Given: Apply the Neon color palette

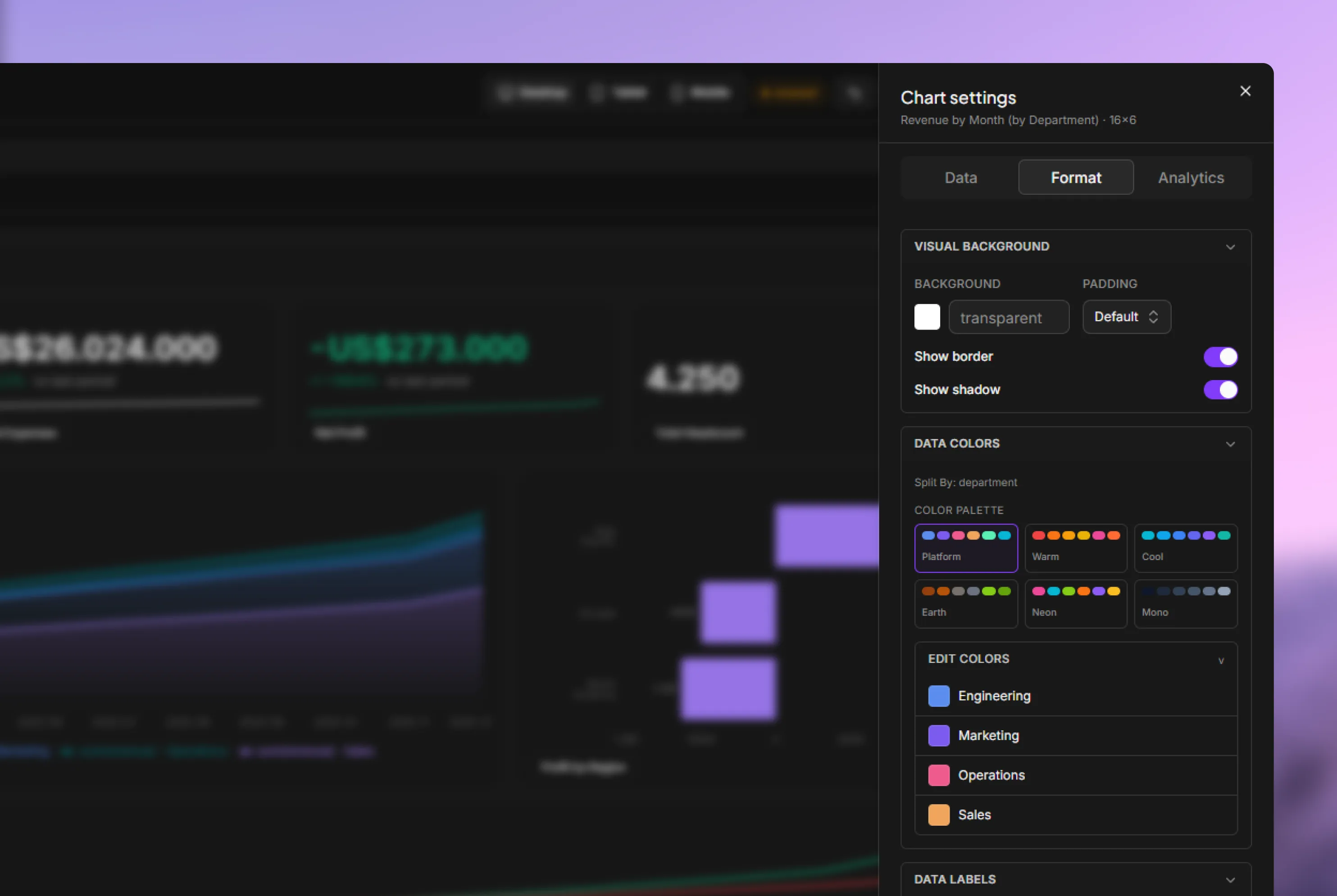Looking at the screenshot, I should (1076, 604).
